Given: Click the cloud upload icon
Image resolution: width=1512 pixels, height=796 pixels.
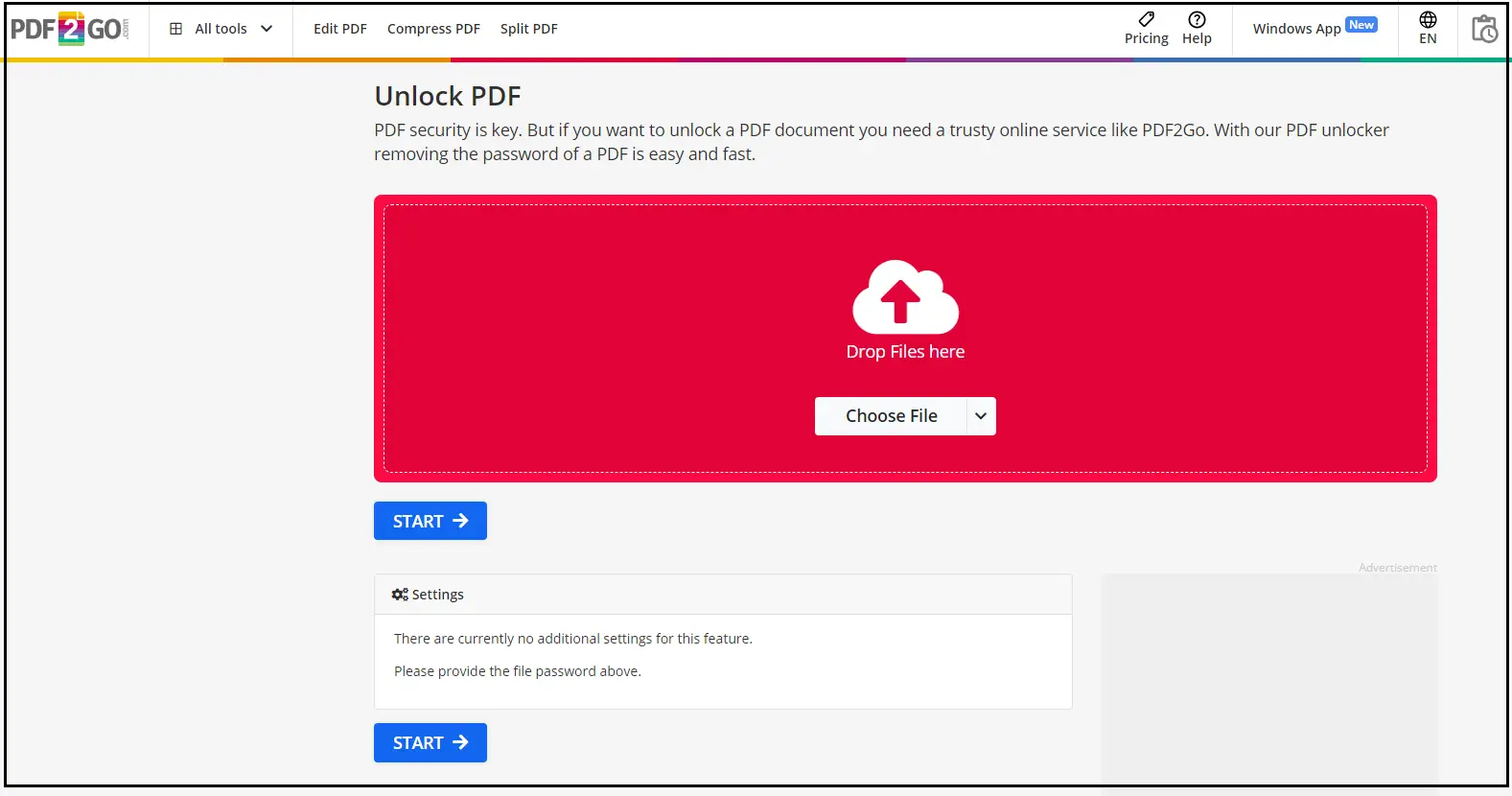Looking at the screenshot, I should coord(905,296).
